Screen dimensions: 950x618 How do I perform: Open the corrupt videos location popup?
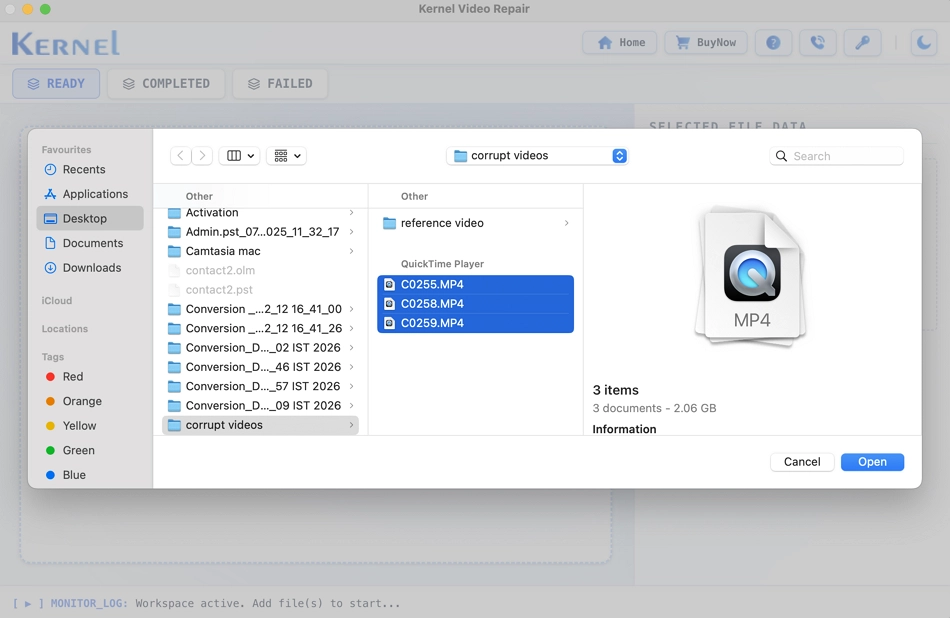pyautogui.click(x=537, y=156)
